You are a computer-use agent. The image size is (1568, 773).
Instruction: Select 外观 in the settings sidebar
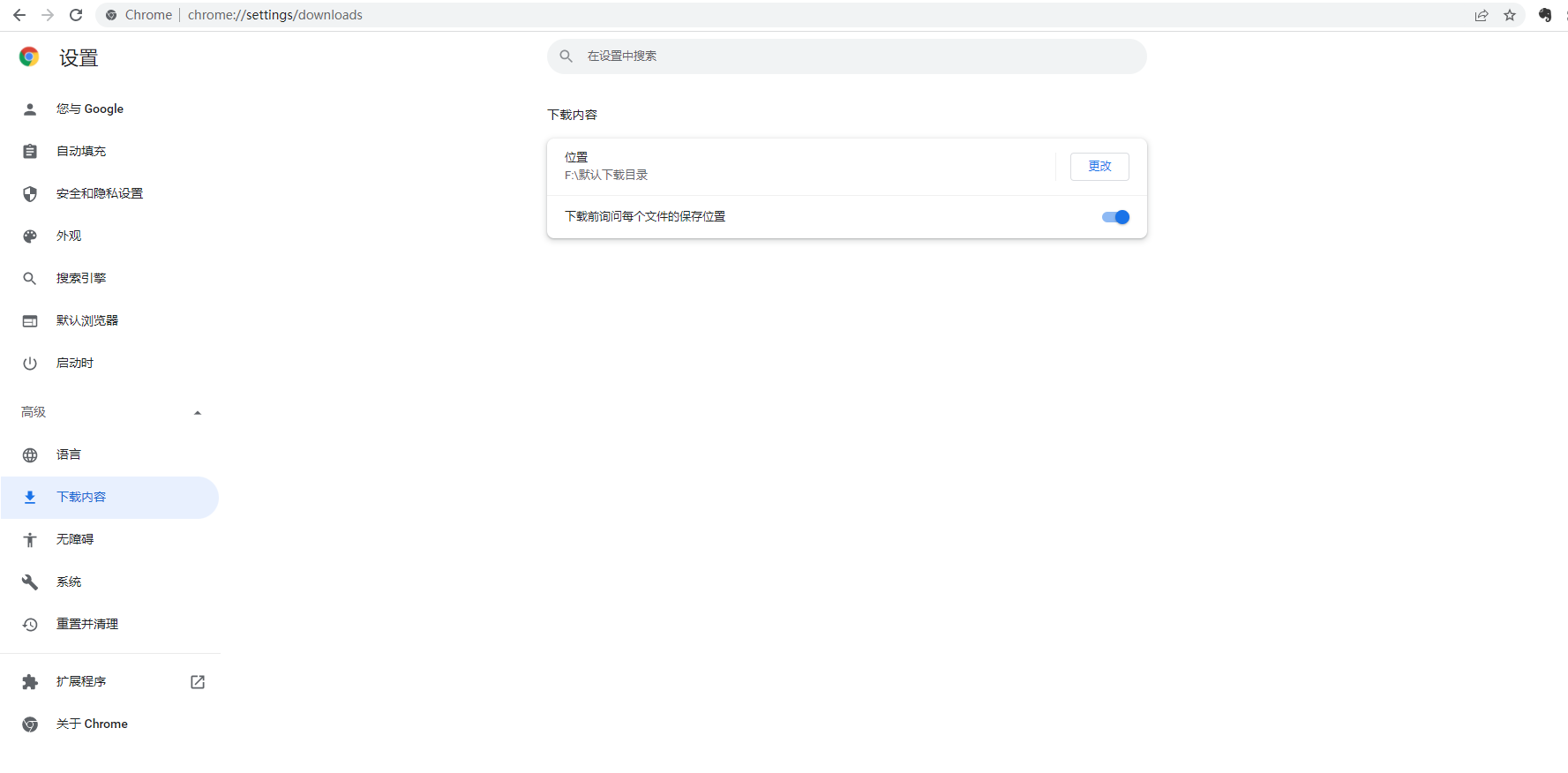69,236
